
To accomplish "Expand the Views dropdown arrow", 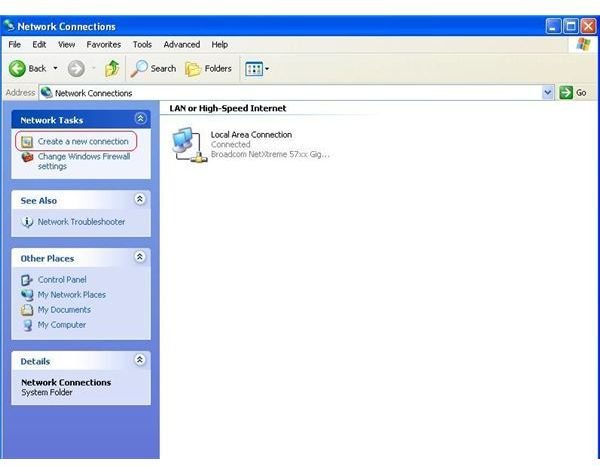I will tap(267, 69).
